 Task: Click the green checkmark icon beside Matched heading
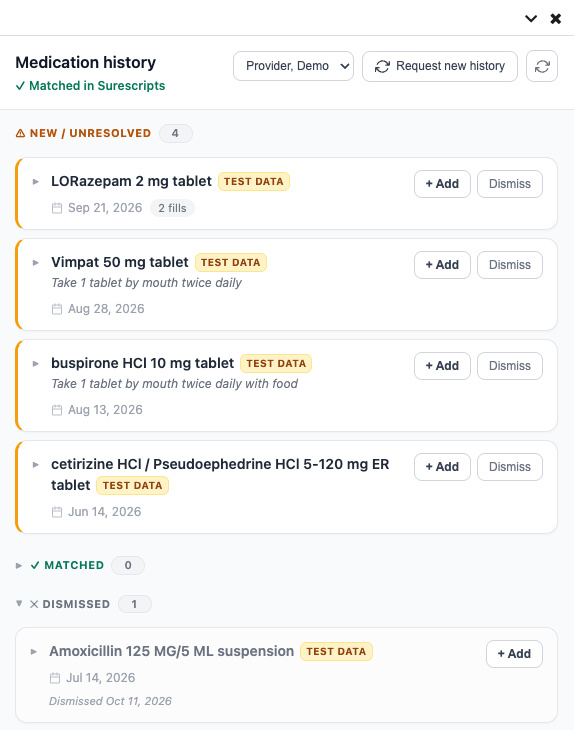coord(35,566)
